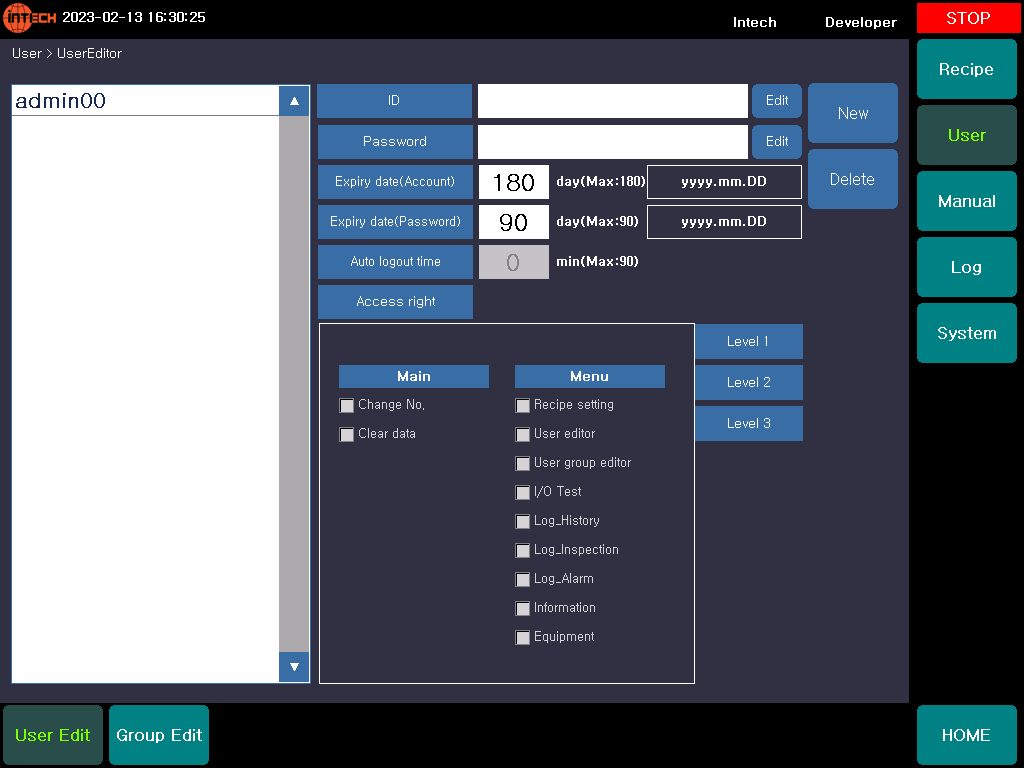Enable the Change No. checkbox
The image size is (1024, 768).
(347, 406)
